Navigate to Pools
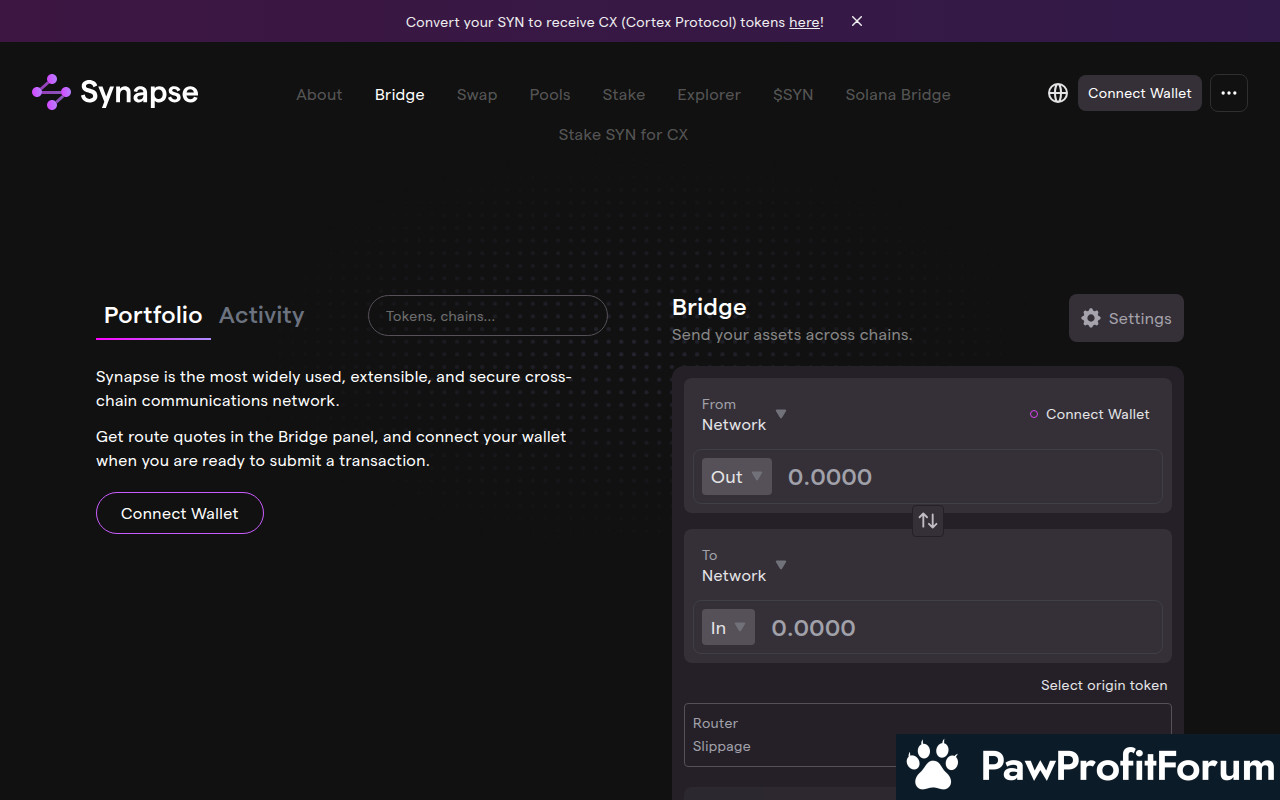This screenshot has height=800, width=1280. point(550,95)
